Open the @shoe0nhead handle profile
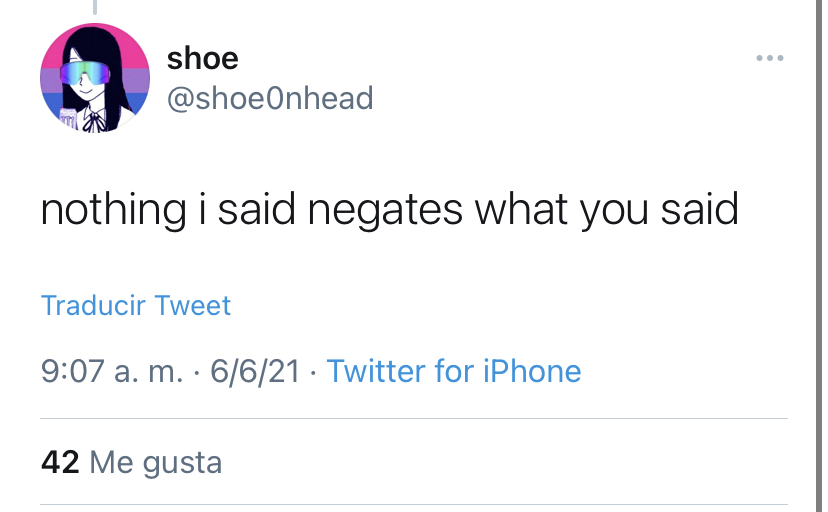The width and height of the screenshot is (828, 512). pos(270,98)
